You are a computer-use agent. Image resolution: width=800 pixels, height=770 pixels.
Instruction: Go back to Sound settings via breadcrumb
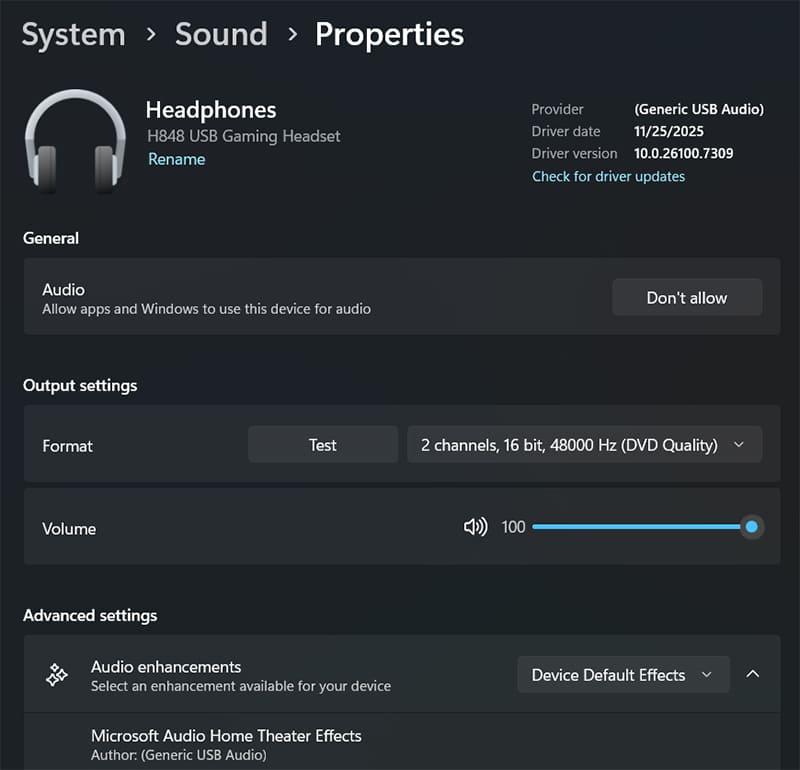221,34
